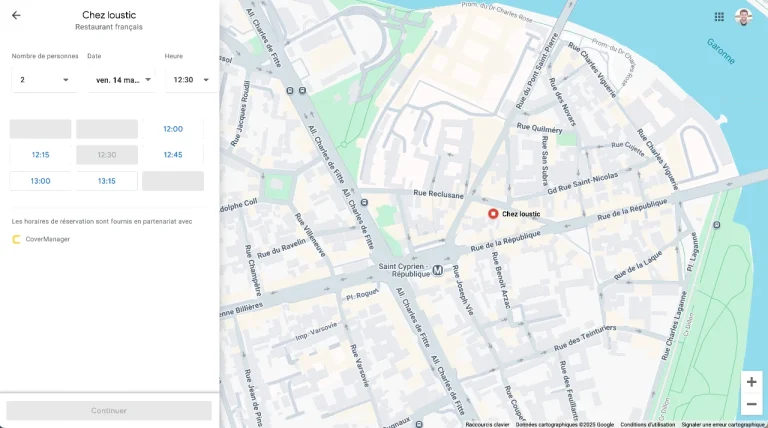Select the 13:00 time slot
Viewport: 768px width, 428px height.
click(40, 181)
